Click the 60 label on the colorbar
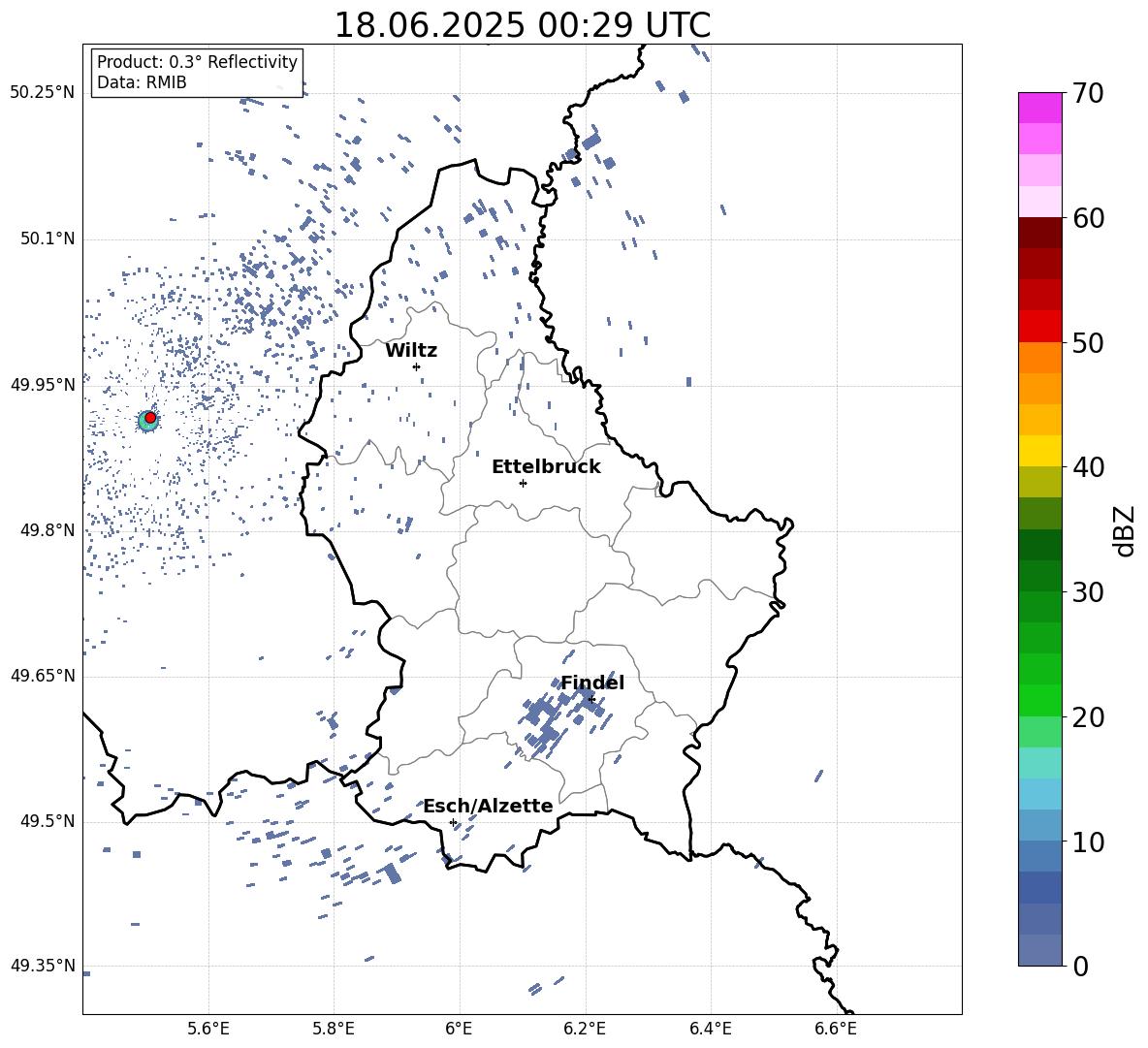 click(1088, 218)
